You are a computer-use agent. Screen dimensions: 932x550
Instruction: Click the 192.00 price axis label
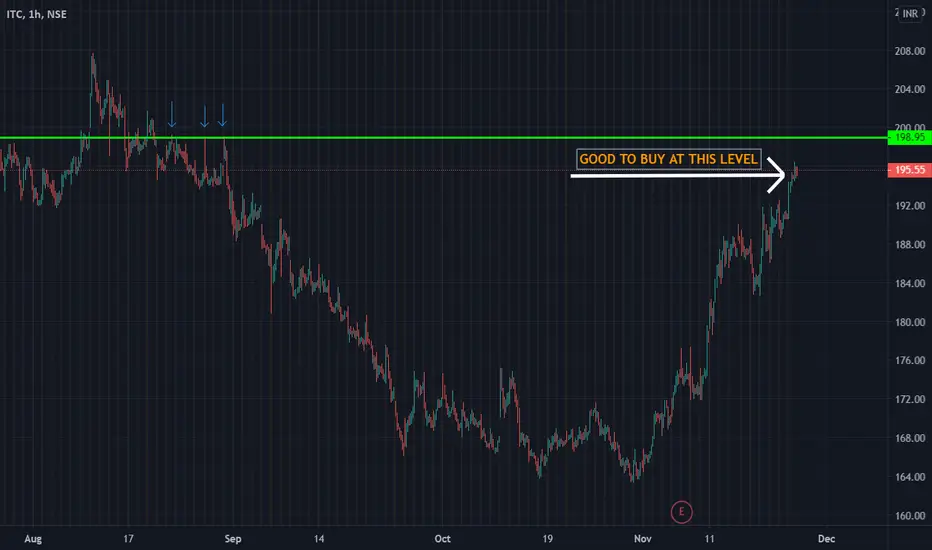click(909, 206)
